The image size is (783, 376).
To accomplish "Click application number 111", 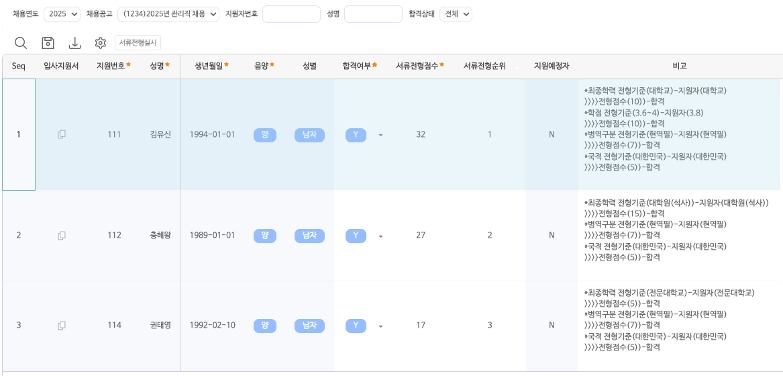I will [x=114, y=134].
